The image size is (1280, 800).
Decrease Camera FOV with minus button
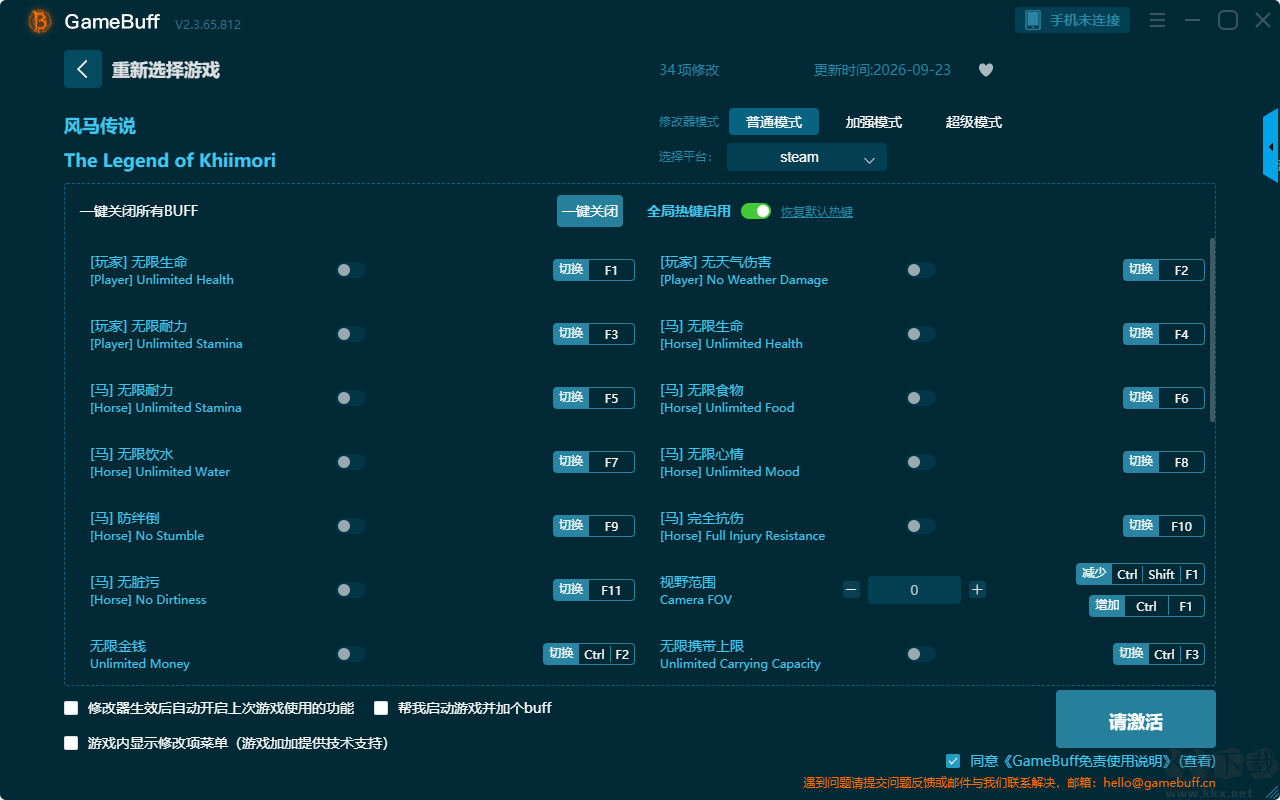tap(851, 590)
